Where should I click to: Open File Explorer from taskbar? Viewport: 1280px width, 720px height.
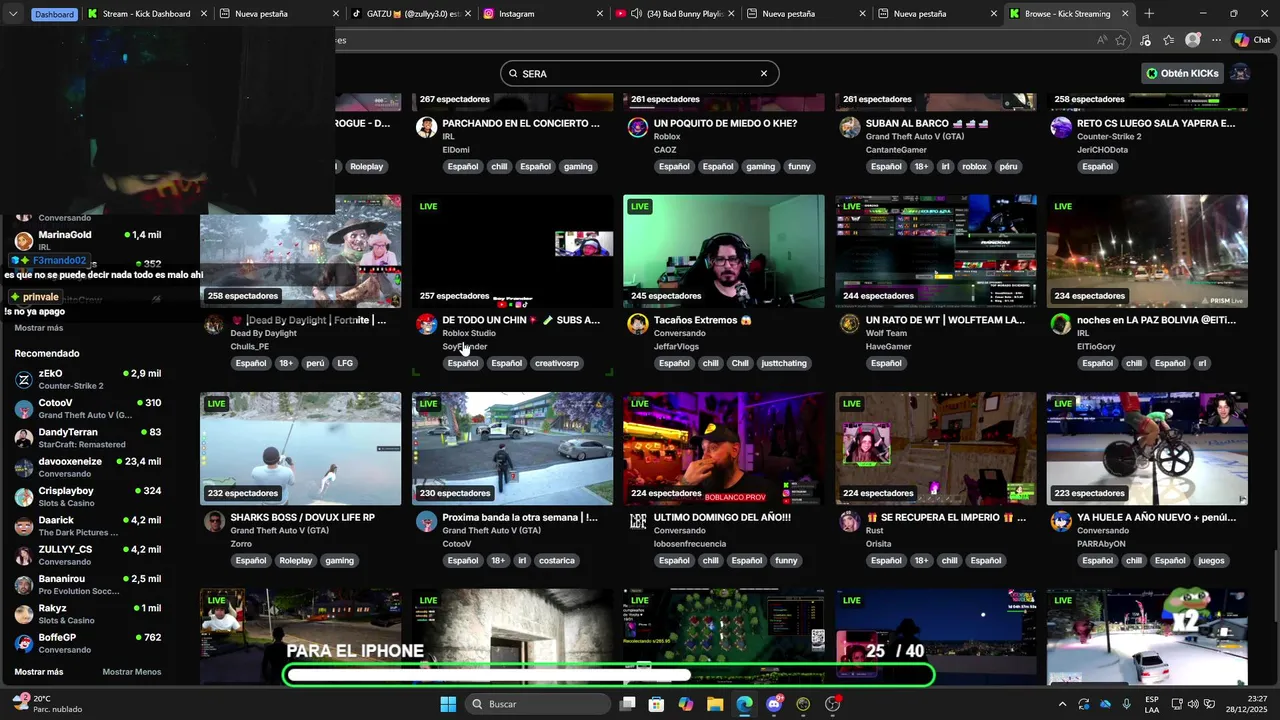(715, 704)
